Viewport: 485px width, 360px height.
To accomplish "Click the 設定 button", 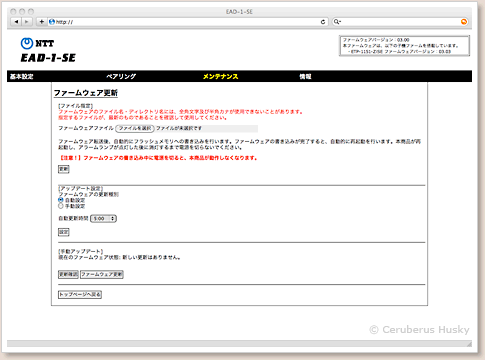I will 64,232.
